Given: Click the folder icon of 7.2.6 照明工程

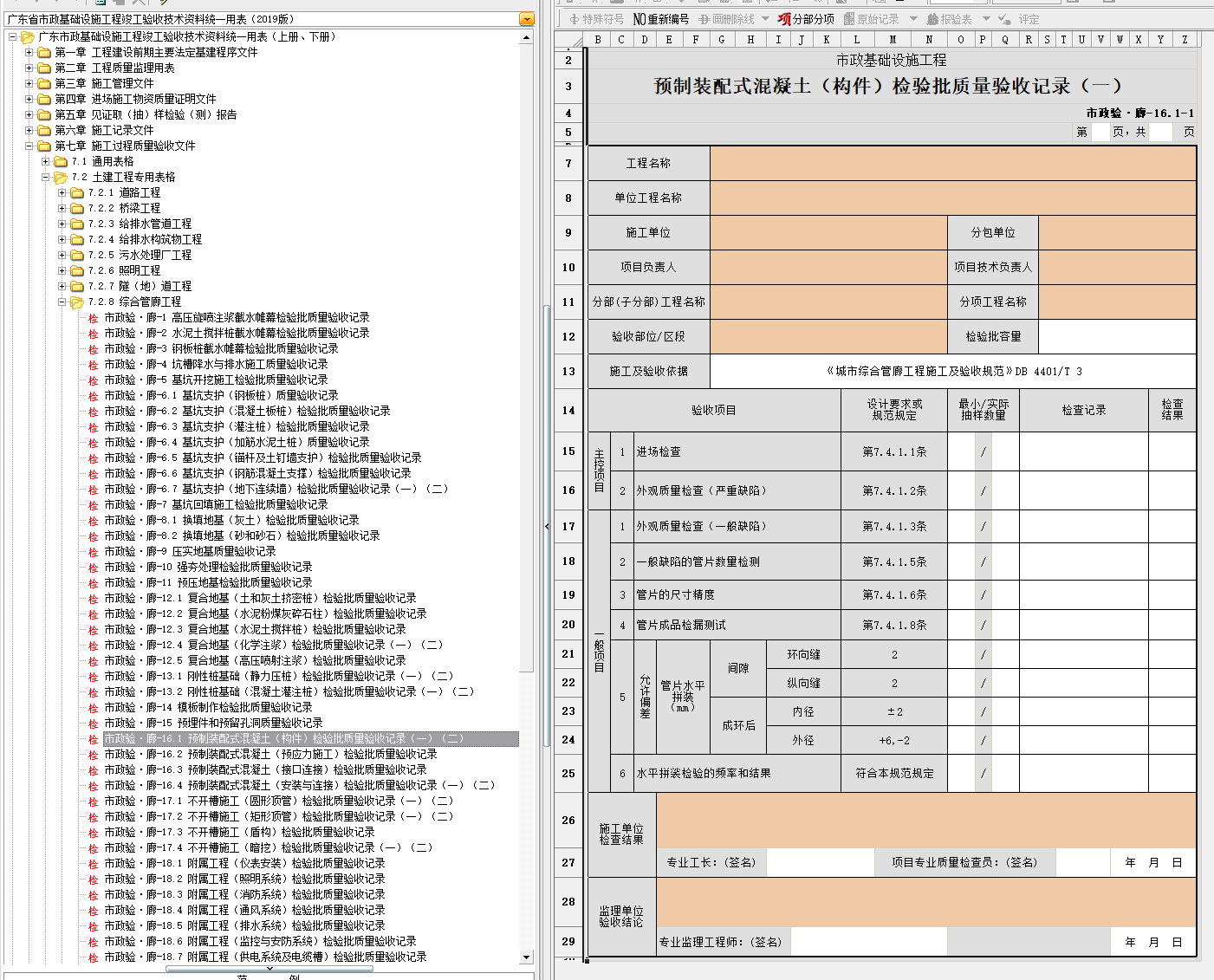Looking at the screenshot, I should point(77,270).
